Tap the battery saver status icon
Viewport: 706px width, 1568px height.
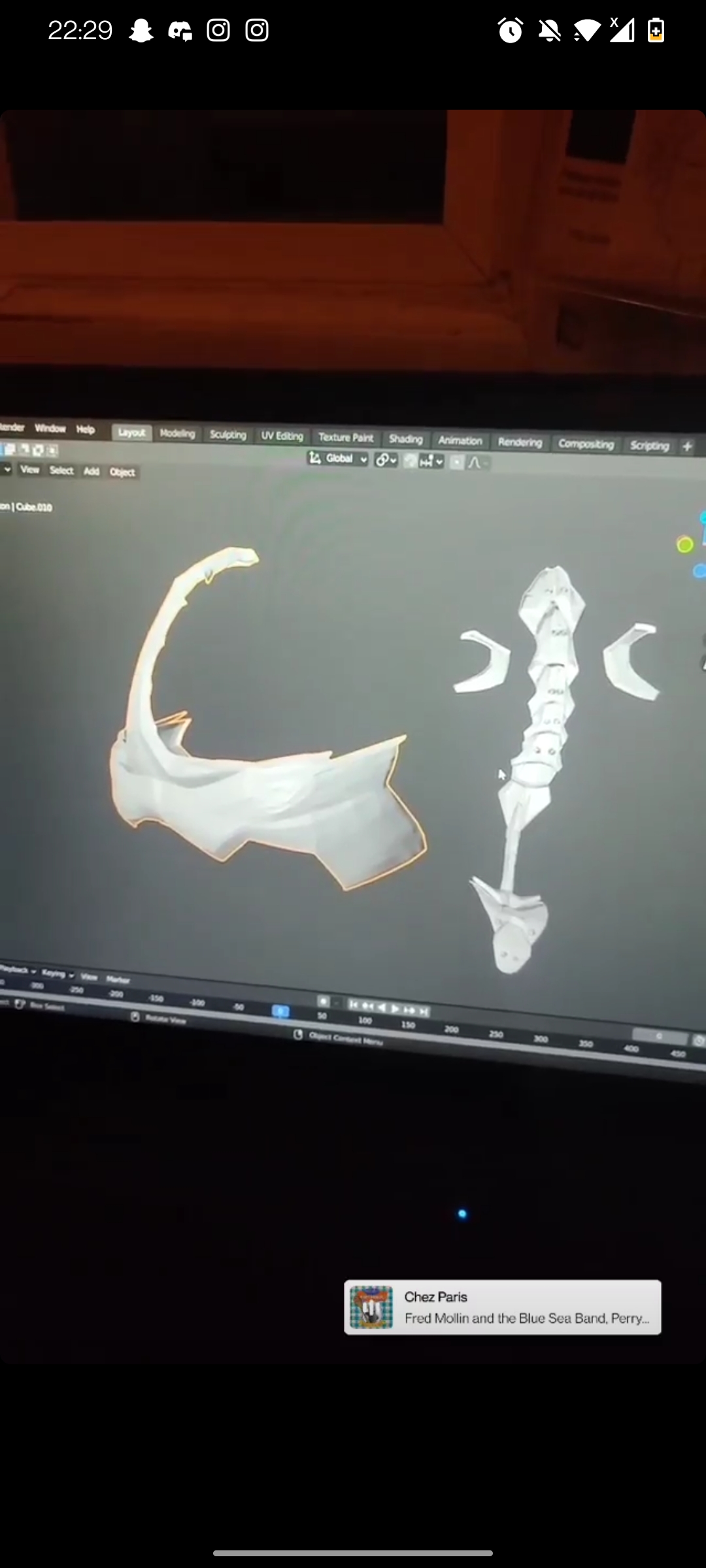pos(656,30)
